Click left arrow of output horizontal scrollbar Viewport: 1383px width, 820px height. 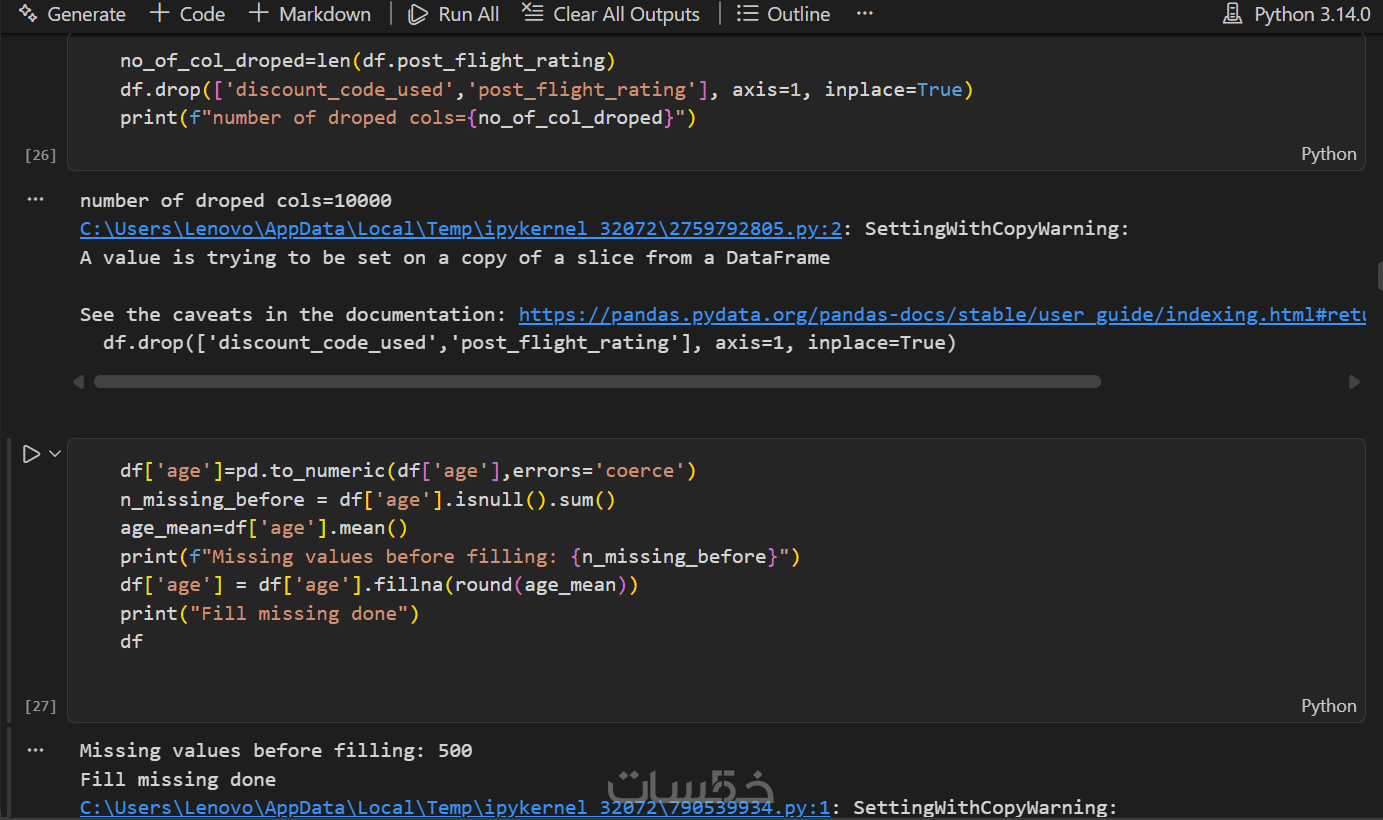[x=79, y=382]
